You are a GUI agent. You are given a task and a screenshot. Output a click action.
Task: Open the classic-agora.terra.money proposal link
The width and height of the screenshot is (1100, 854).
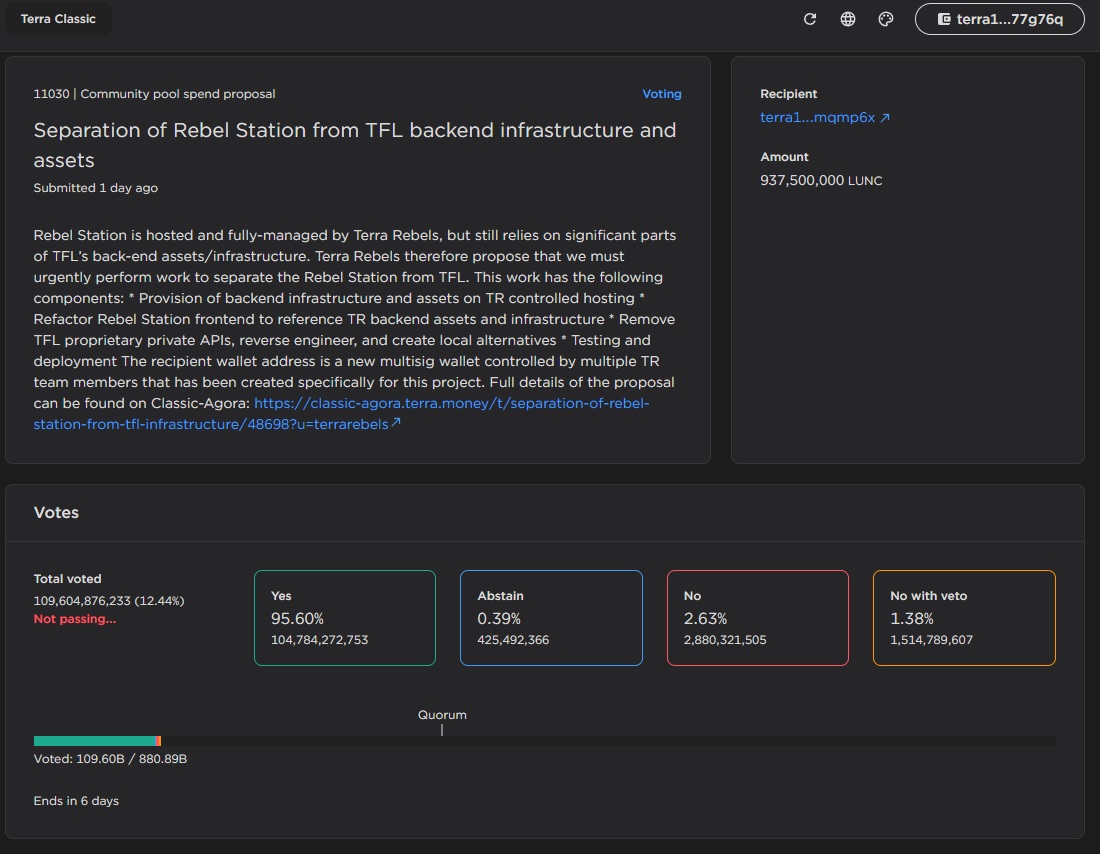click(342, 413)
